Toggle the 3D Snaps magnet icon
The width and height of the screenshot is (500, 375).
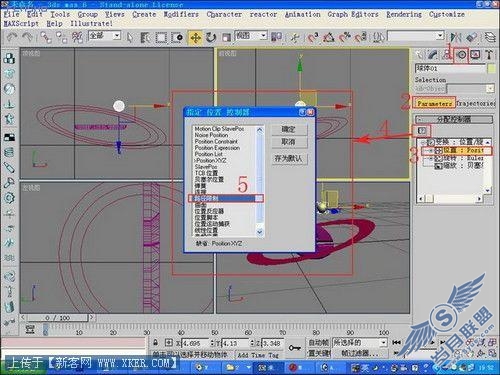tap(313, 37)
